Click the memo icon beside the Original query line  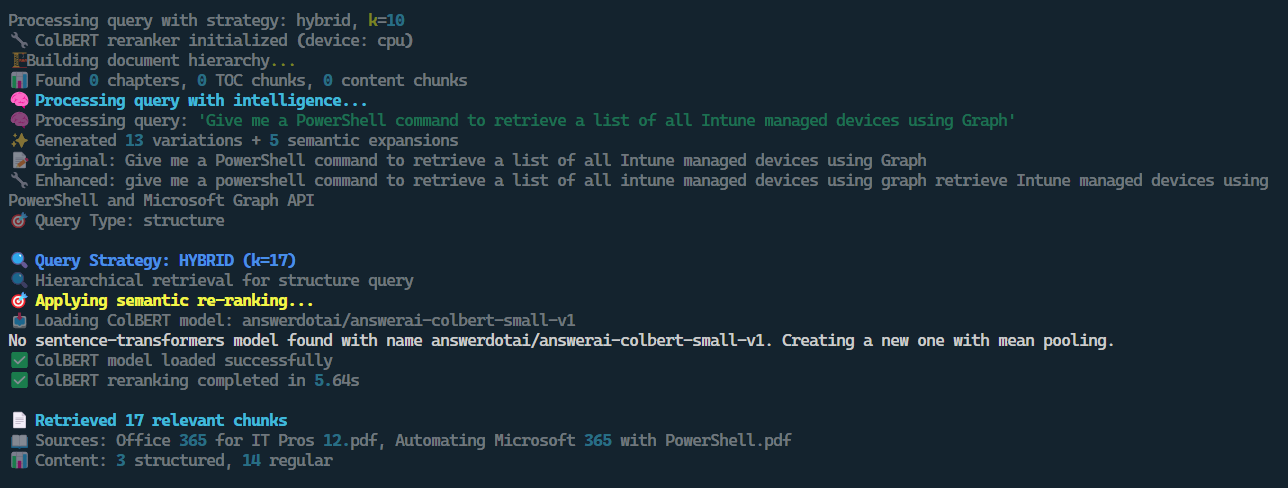point(17,160)
